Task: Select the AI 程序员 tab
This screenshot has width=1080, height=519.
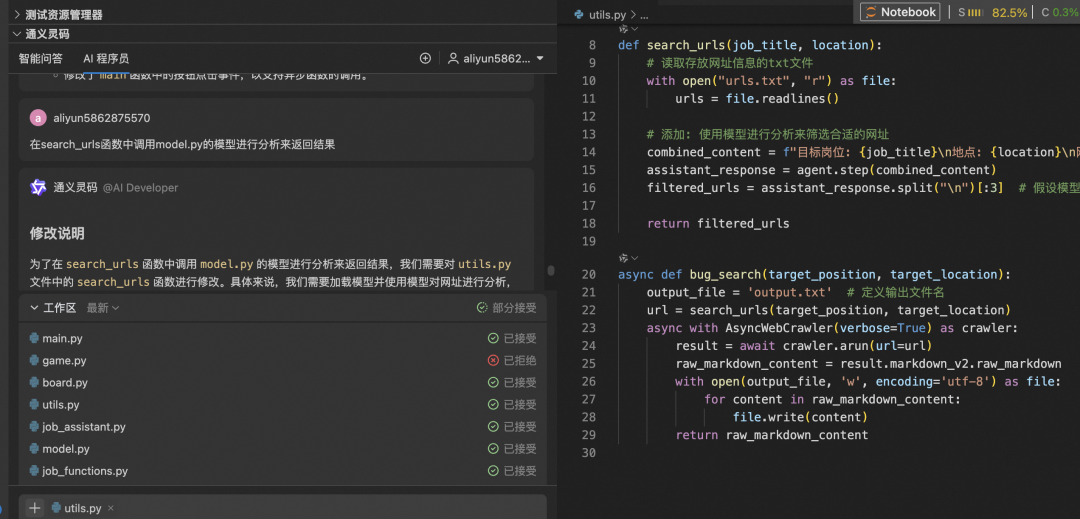Action: (106, 59)
